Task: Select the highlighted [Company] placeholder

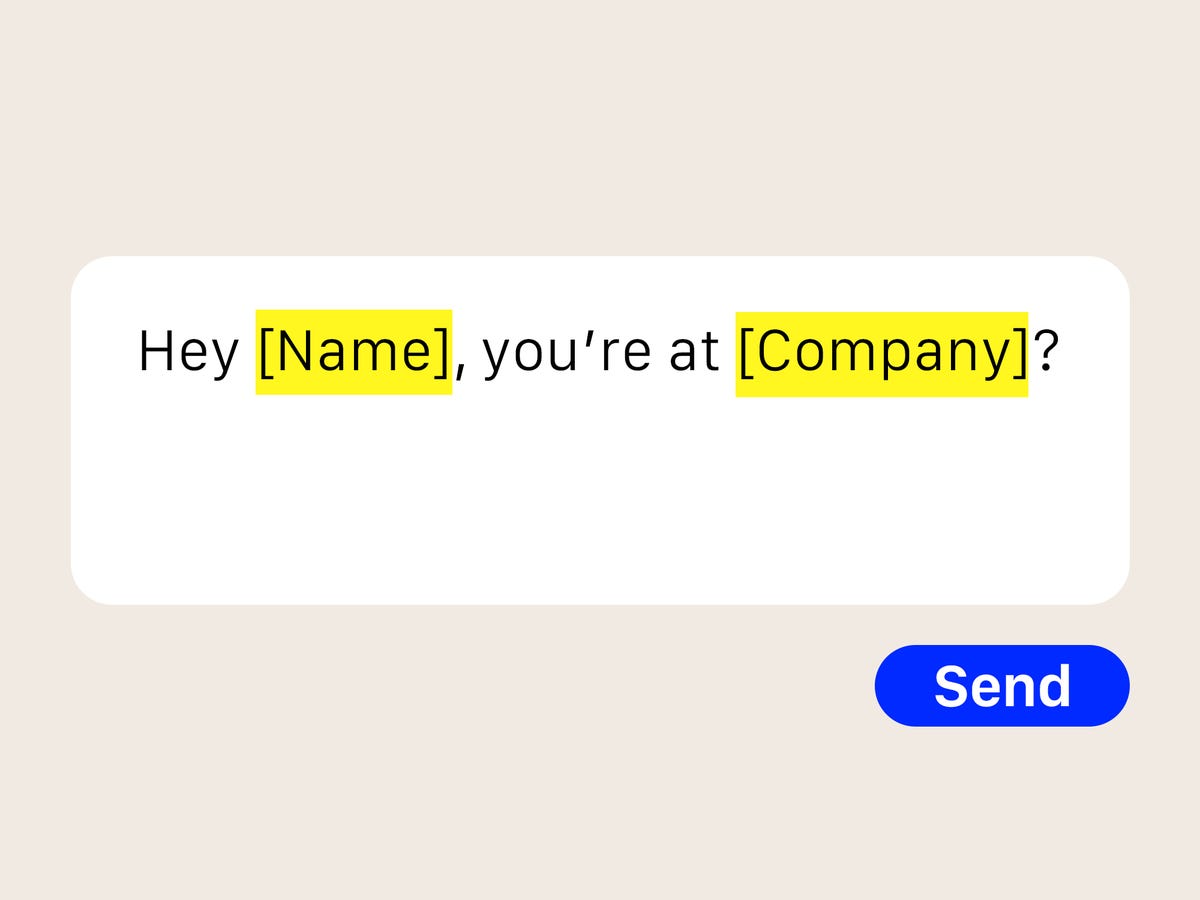Action: point(881,354)
